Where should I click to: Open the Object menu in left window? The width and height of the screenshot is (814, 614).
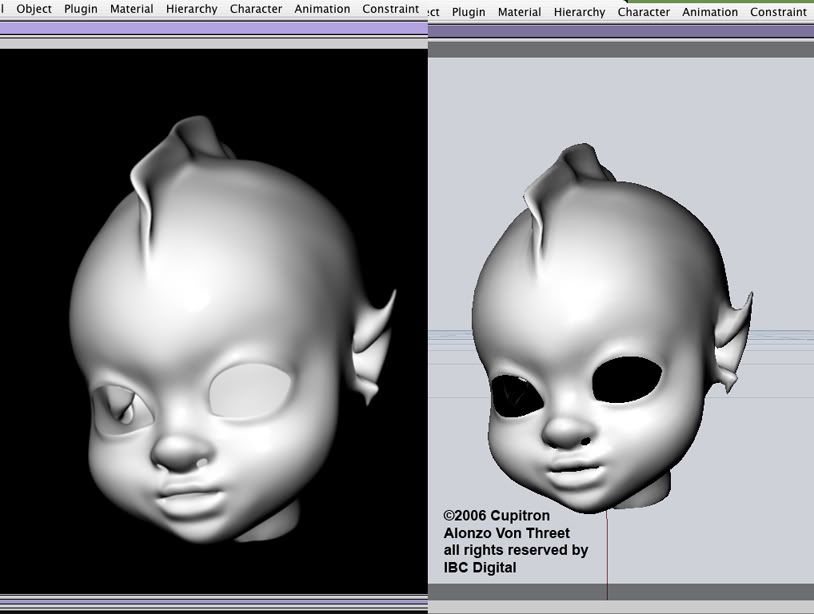[34, 9]
